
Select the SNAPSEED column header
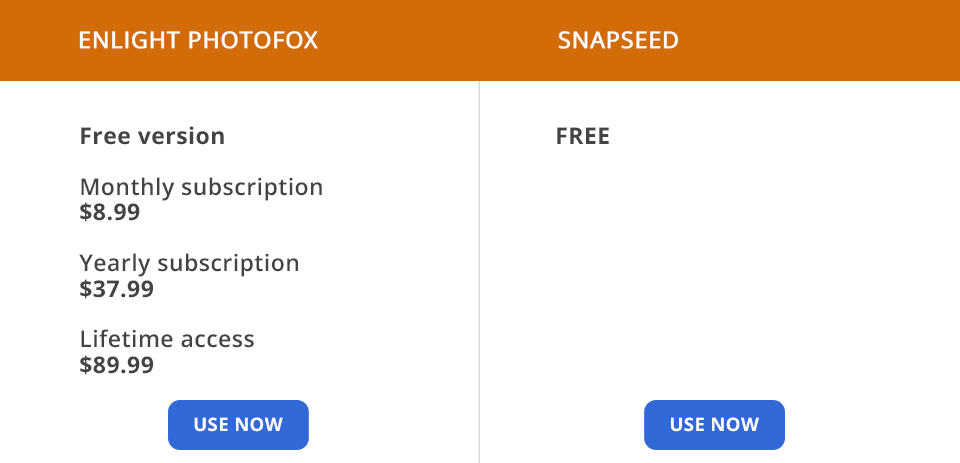click(618, 41)
